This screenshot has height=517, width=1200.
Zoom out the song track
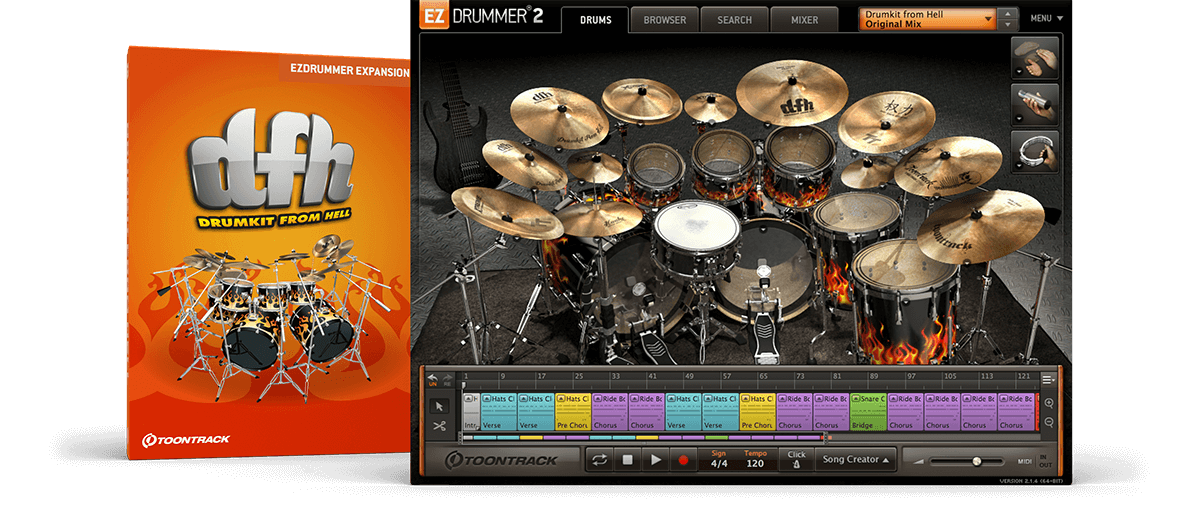click(1049, 421)
